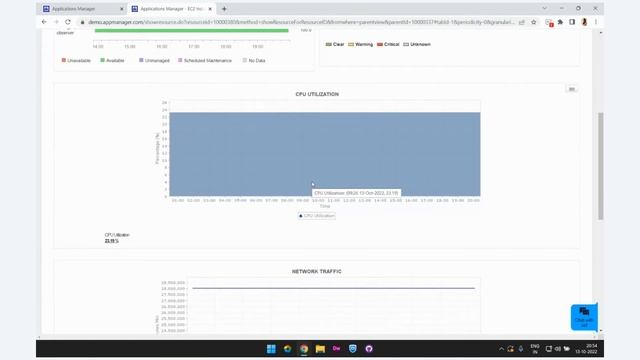Screen dimensions: 640x360
Task: Expand the tab search dropdown arrow
Action: 544,8
